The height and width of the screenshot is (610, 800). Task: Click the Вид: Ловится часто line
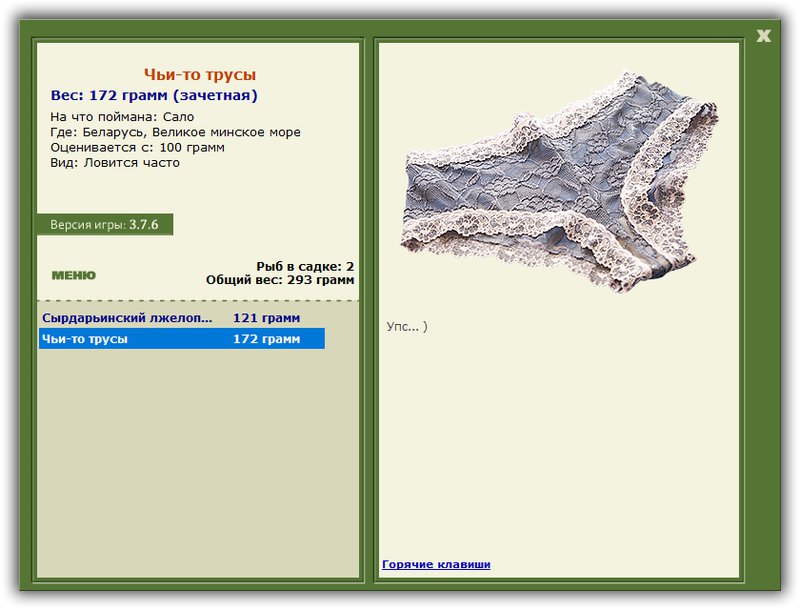coord(115,163)
